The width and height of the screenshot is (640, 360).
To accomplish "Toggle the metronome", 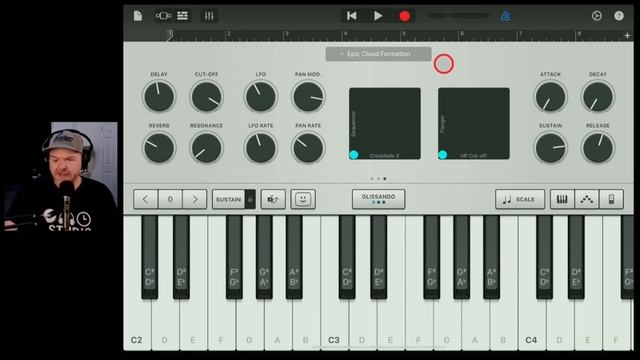I will (505, 16).
